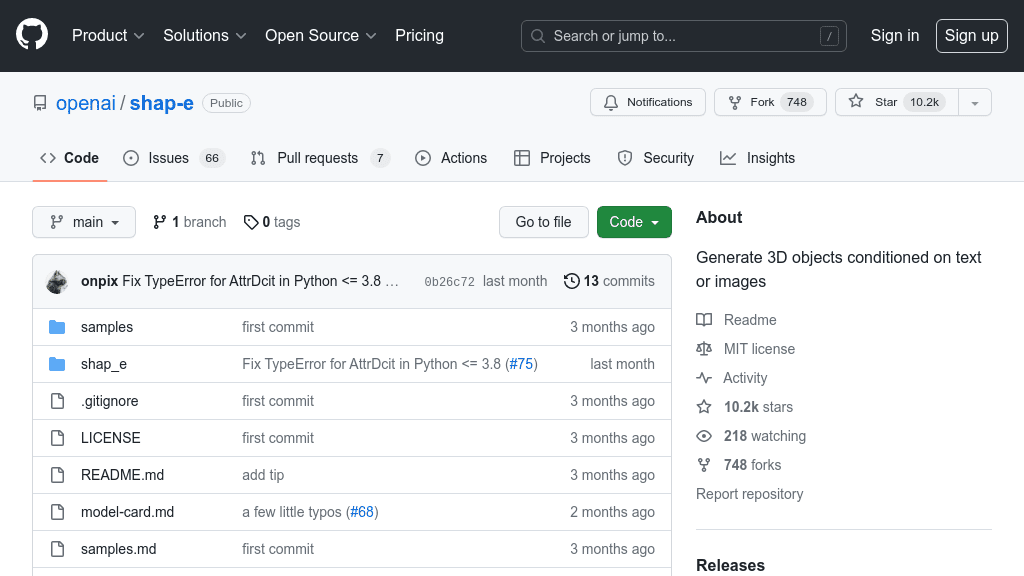Click the onpix commit author avatar
The height and width of the screenshot is (576, 1024).
57,281
